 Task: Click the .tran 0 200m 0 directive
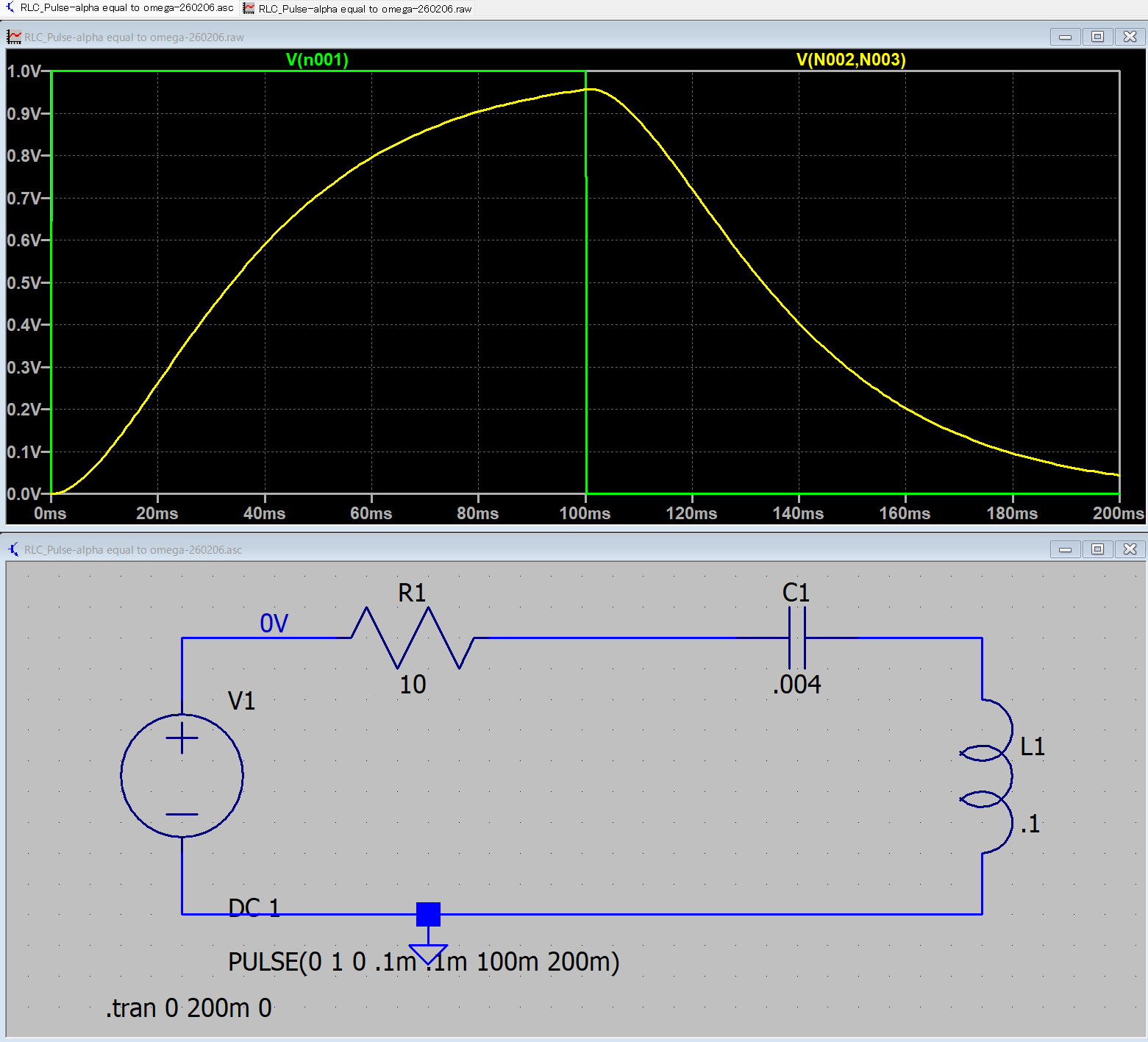pos(189,1007)
